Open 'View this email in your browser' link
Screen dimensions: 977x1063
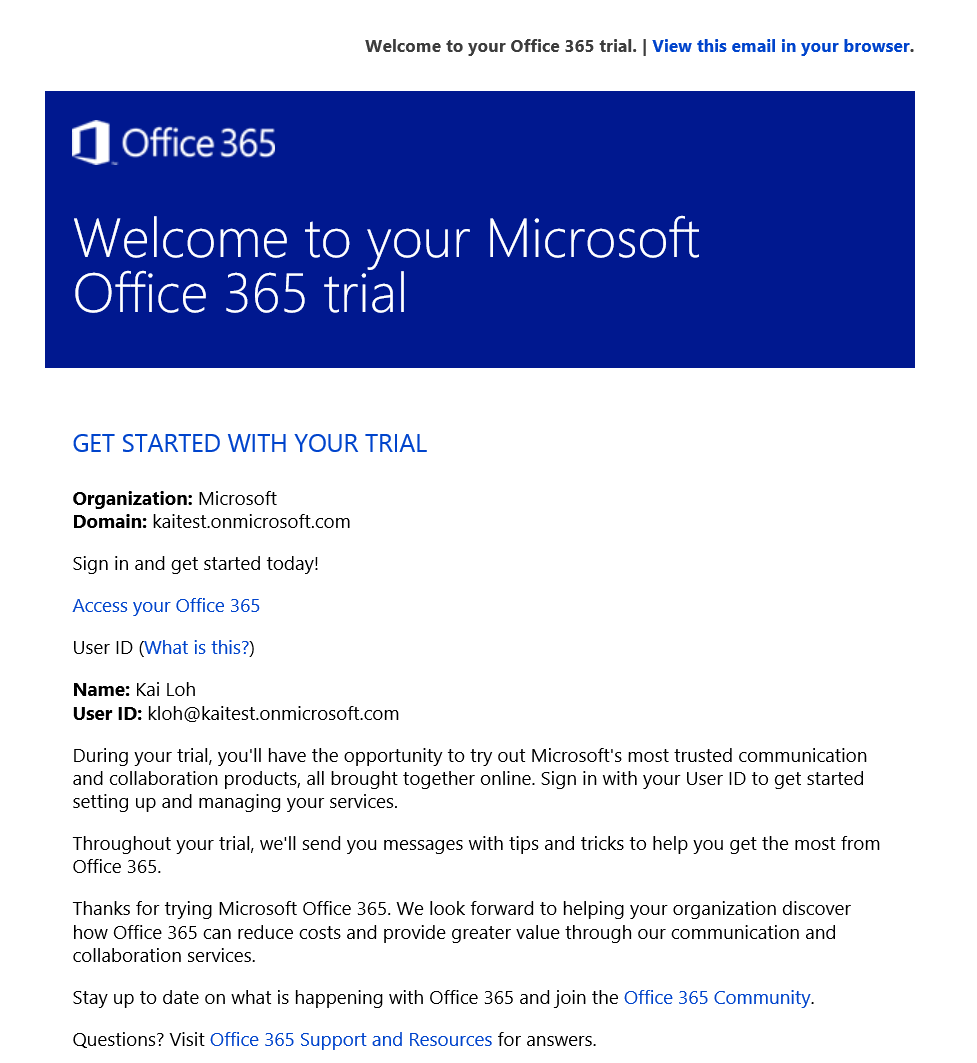tap(782, 46)
